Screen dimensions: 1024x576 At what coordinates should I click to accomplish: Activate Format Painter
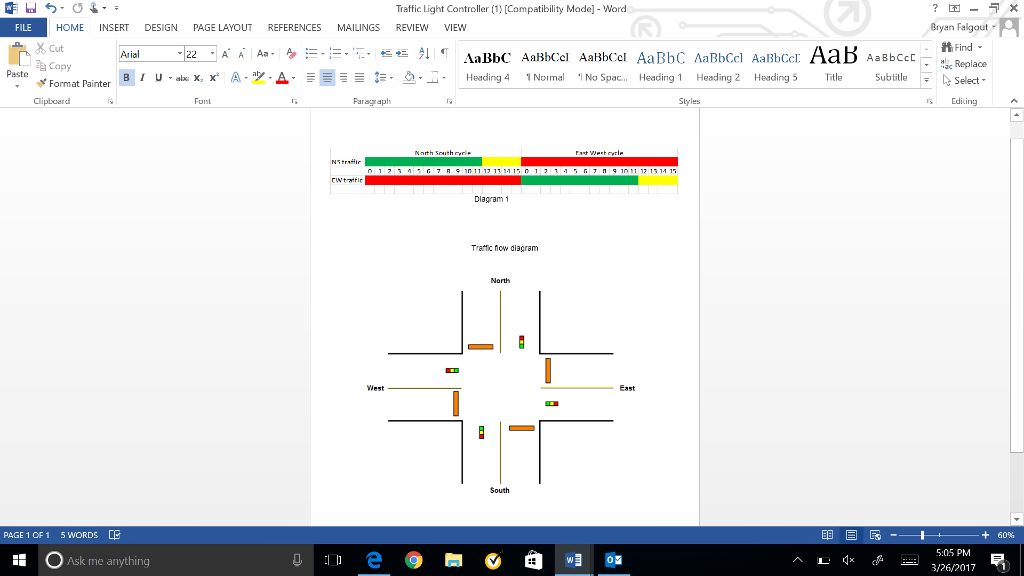tap(73, 84)
